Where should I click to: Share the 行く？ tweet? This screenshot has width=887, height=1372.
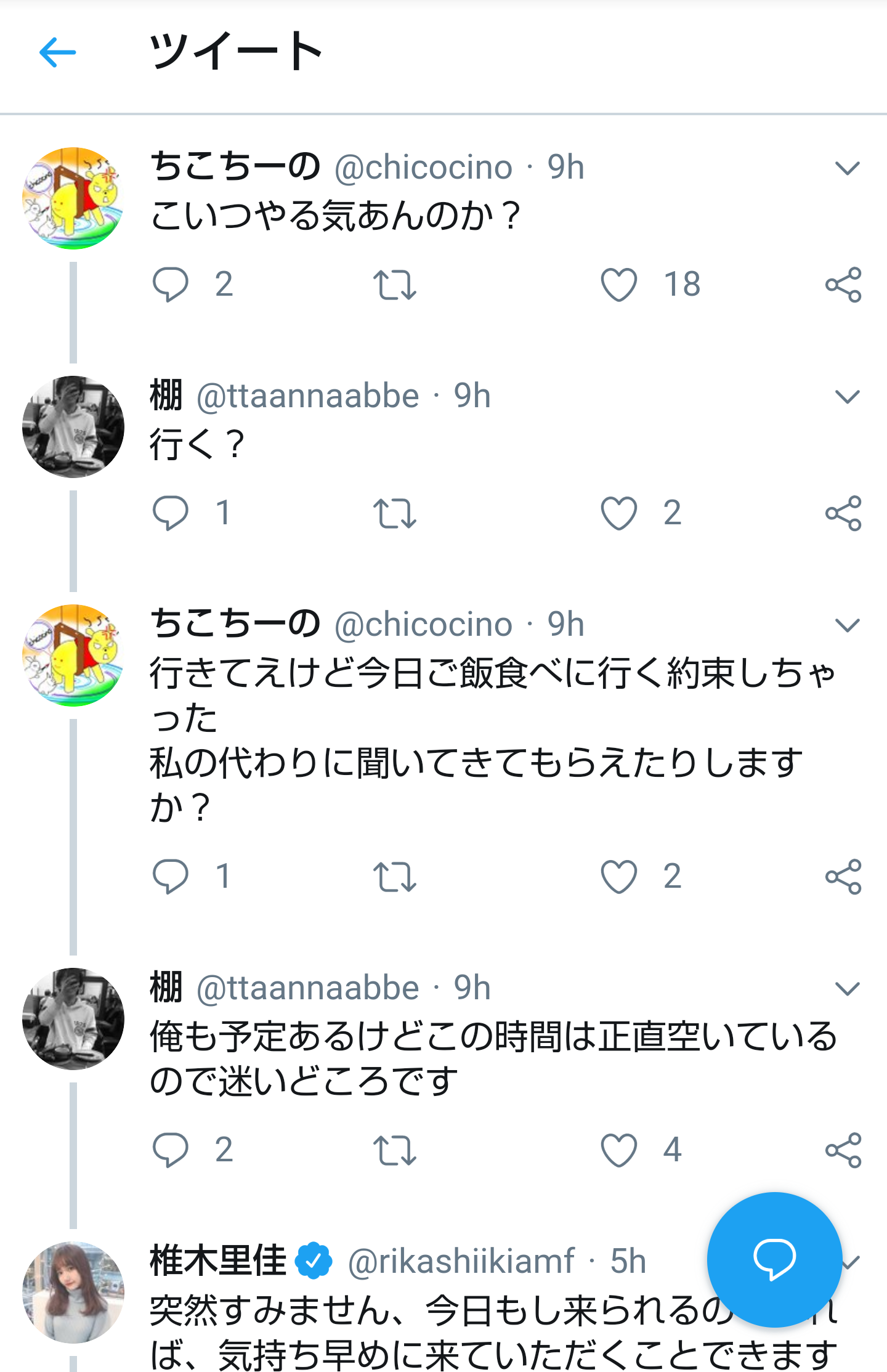click(843, 513)
